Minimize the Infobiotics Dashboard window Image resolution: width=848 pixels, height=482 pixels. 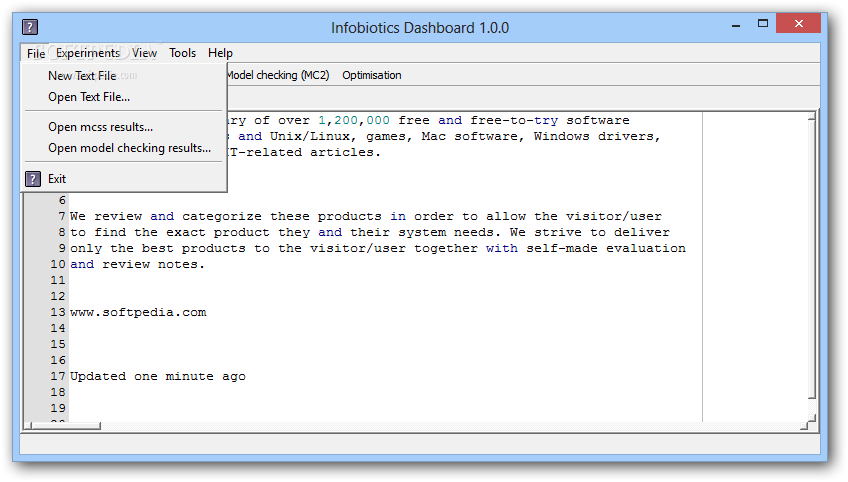click(736, 25)
